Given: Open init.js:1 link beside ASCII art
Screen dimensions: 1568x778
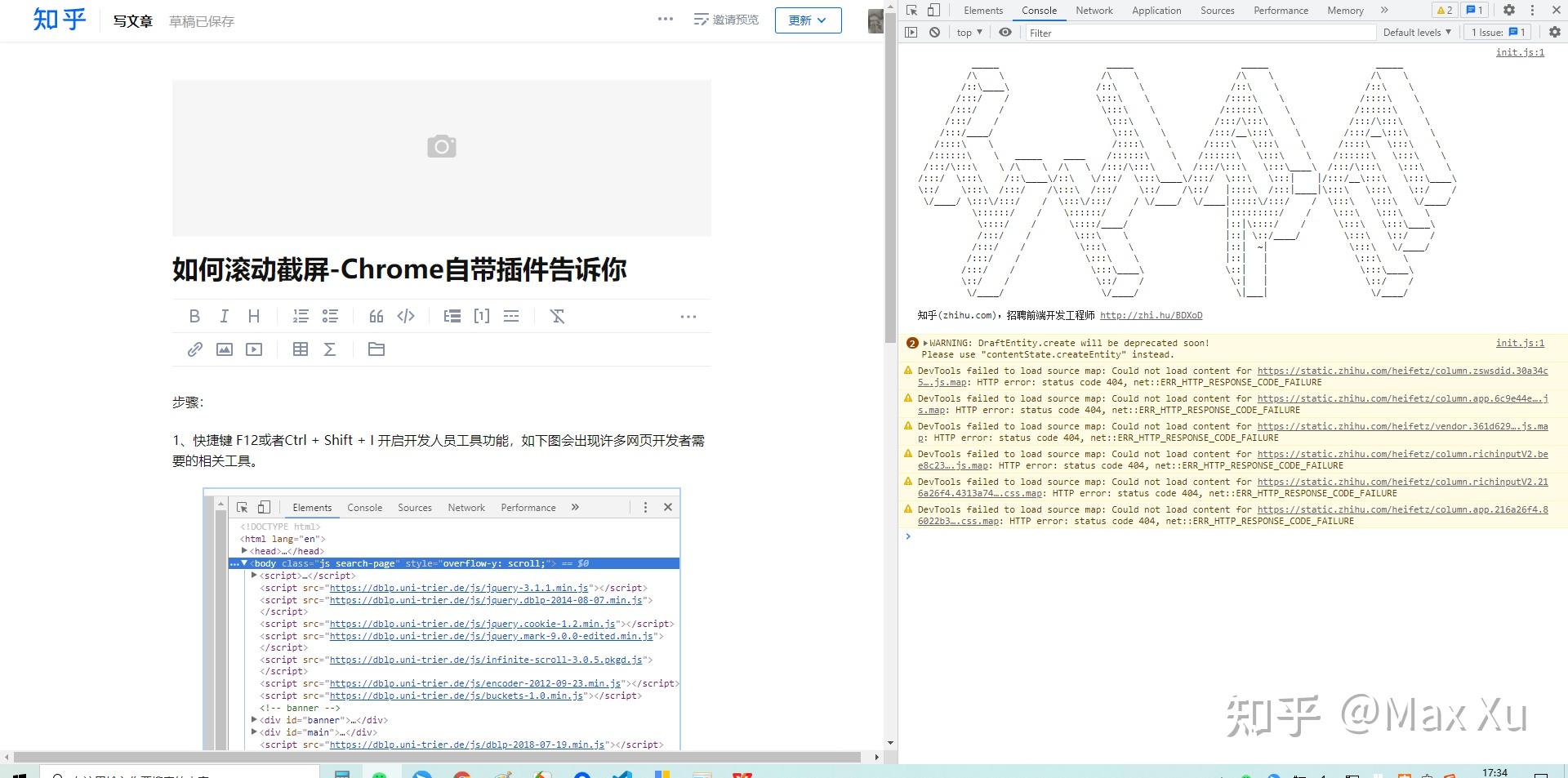Looking at the screenshot, I should pos(1520,52).
